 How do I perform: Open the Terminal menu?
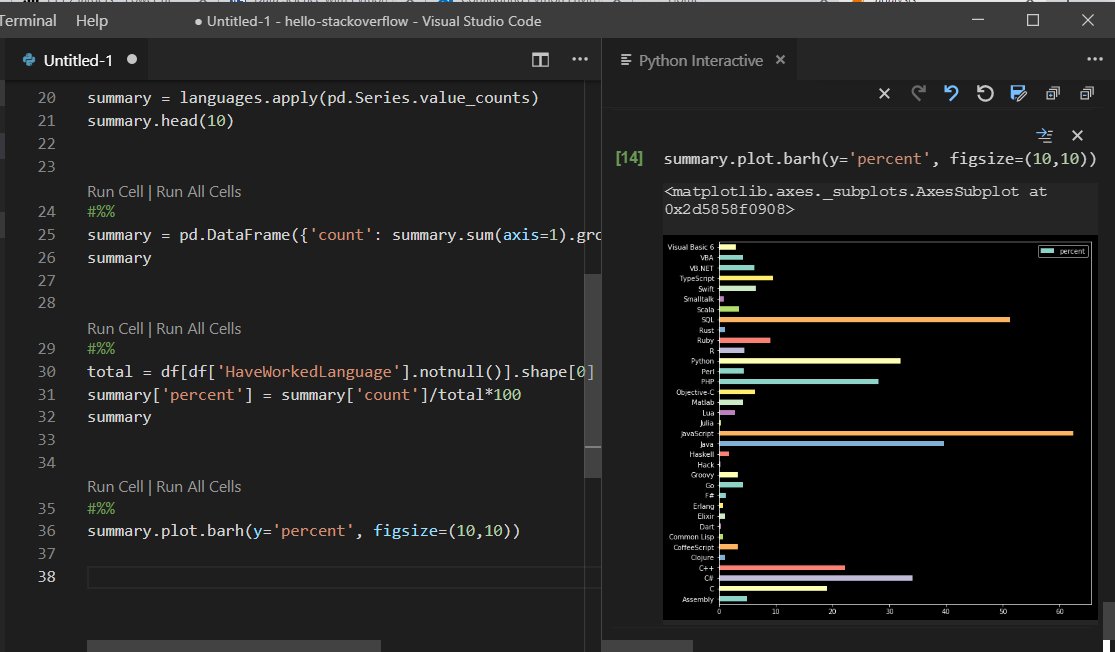(x=29, y=20)
